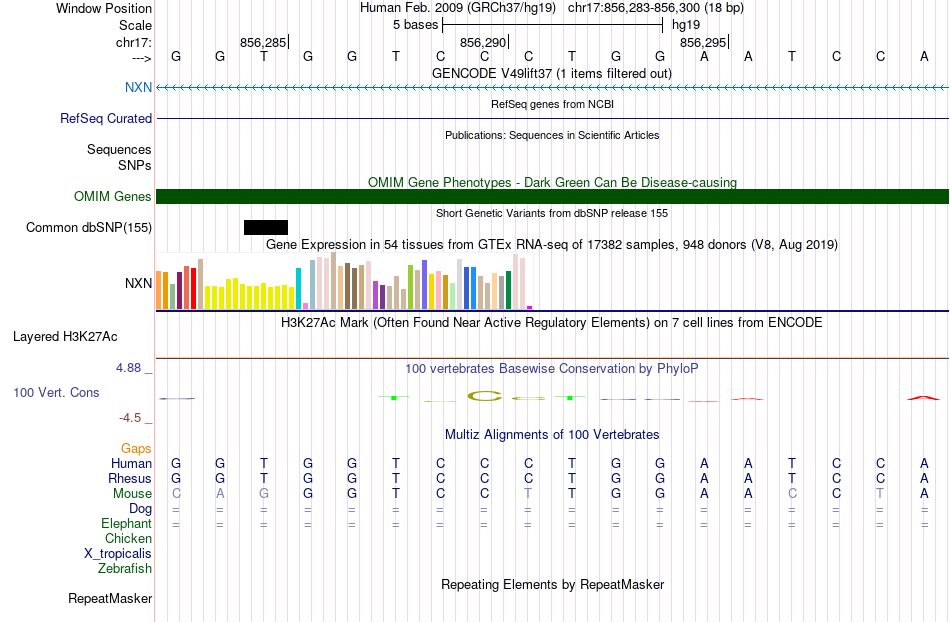The height and width of the screenshot is (622, 950).
Task: Select the Zebrafish alignment row label
Action: coord(125,568)
